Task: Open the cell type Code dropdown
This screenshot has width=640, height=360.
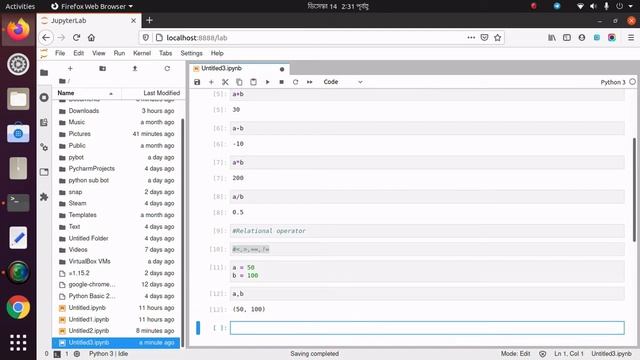Action: (x=342, y=82)
